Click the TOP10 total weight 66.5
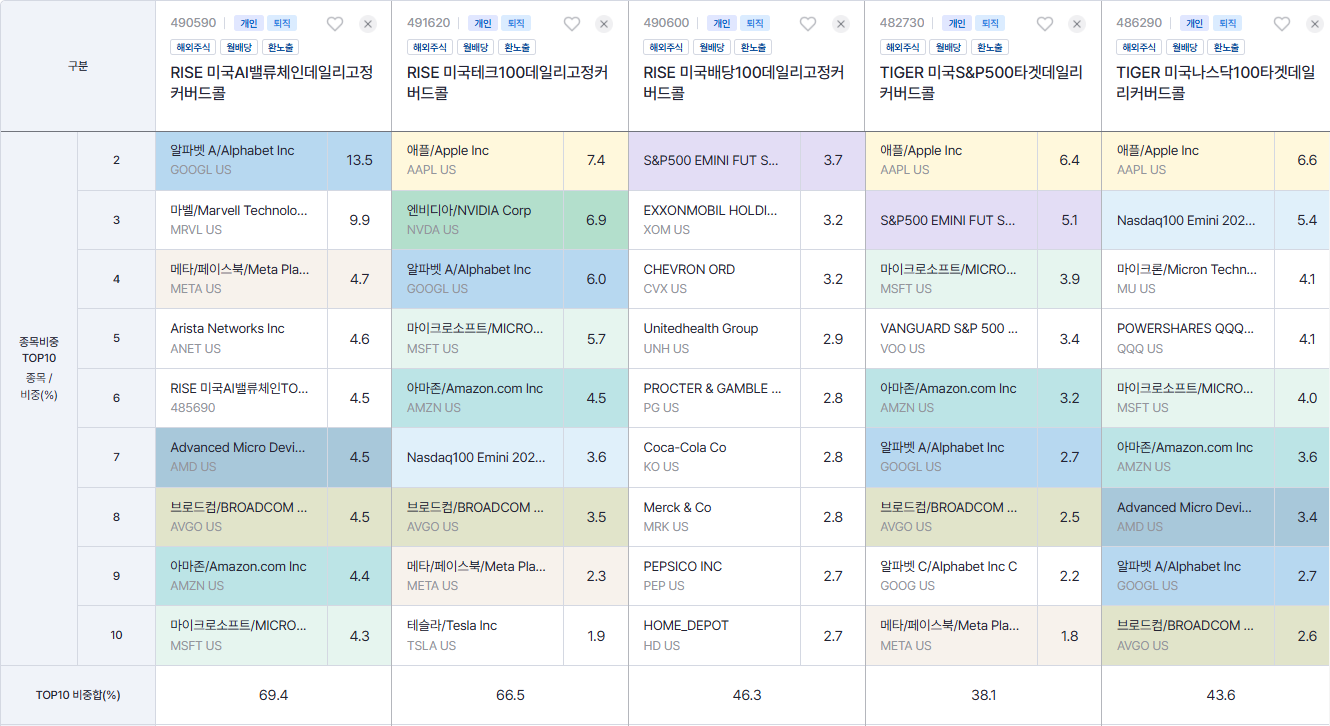This screenshot has height=726, width=1330. pos(510,695)
